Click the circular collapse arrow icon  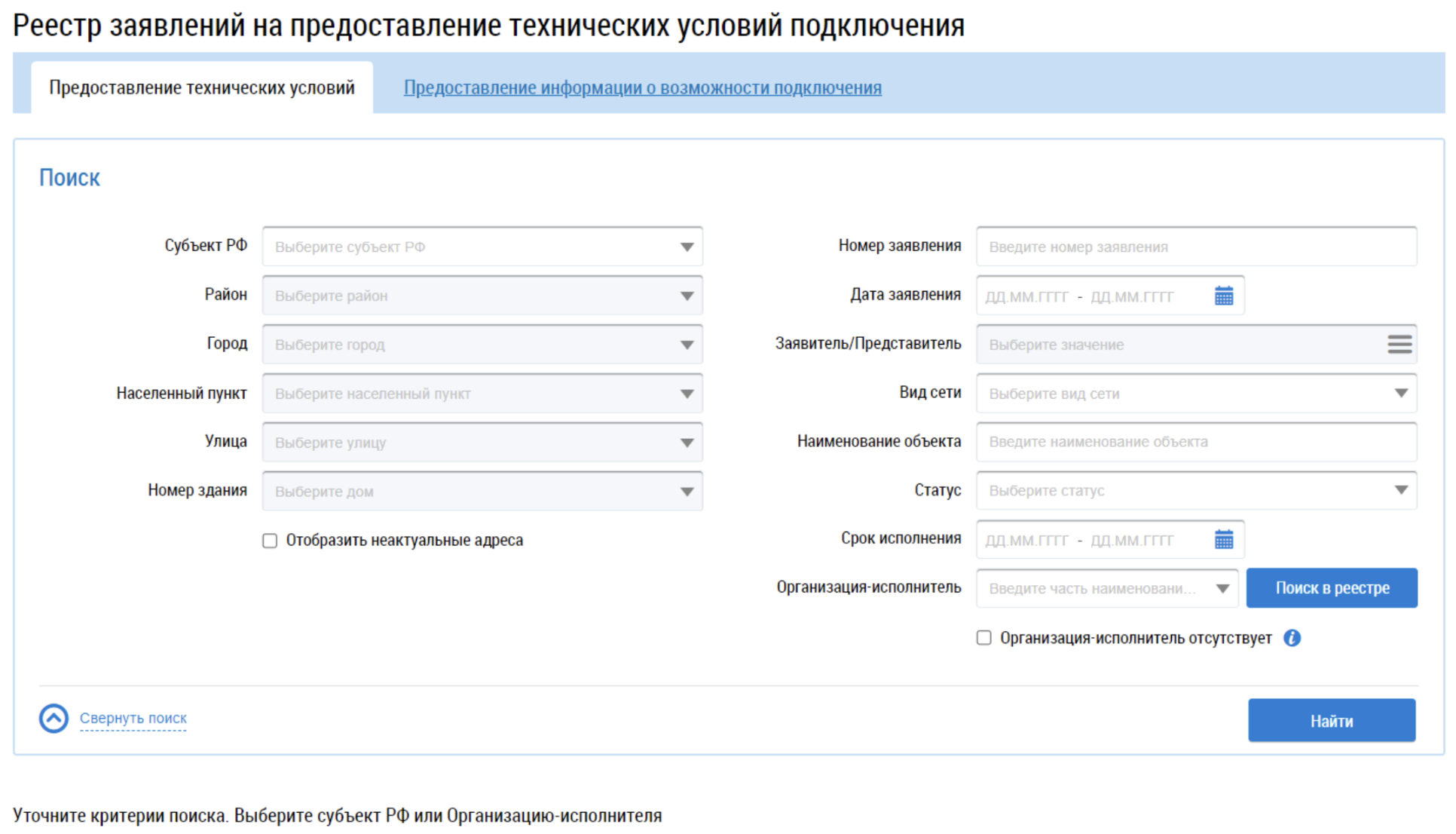[54, 718]
